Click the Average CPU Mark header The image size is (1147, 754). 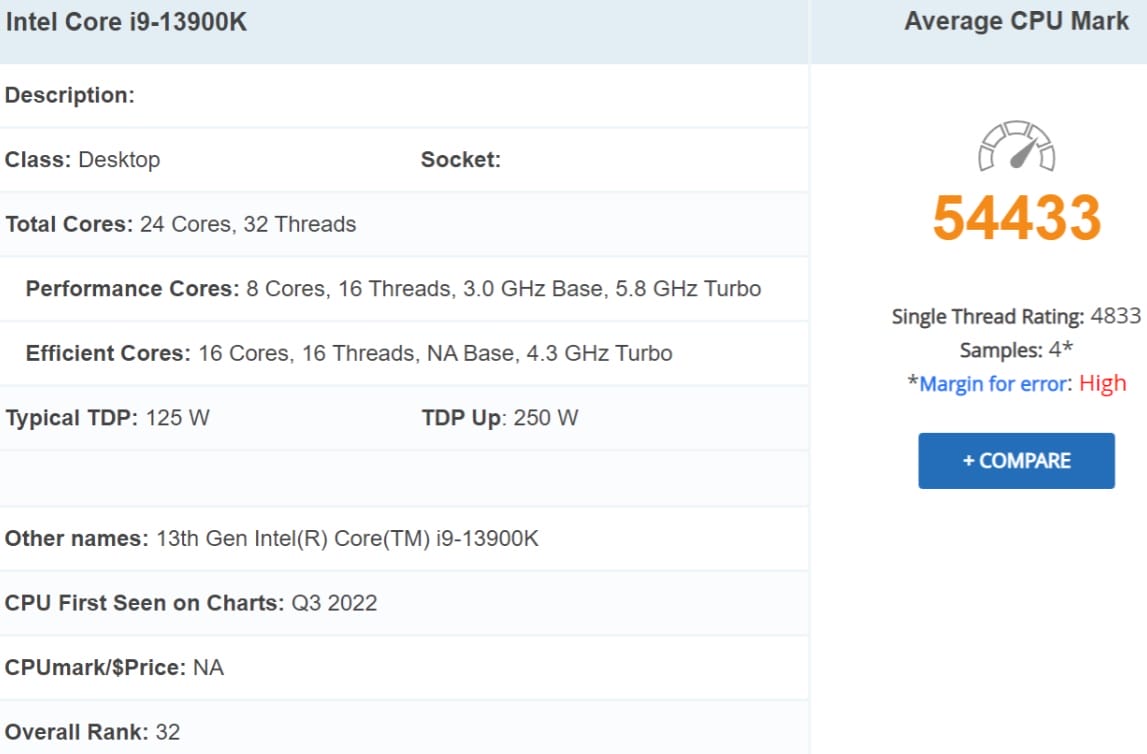[x=1015, y=20]
